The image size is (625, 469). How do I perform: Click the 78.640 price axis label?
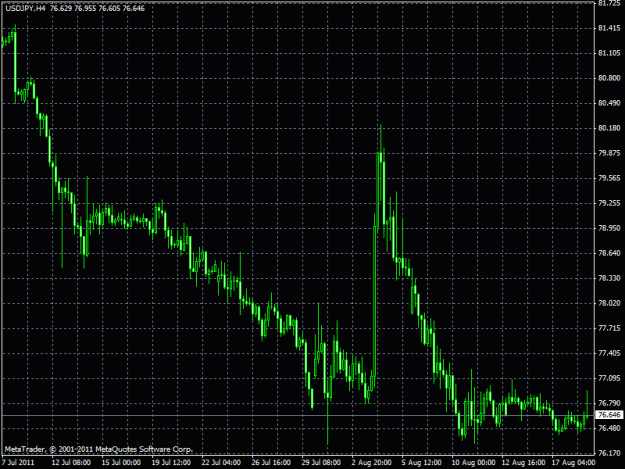609,253
